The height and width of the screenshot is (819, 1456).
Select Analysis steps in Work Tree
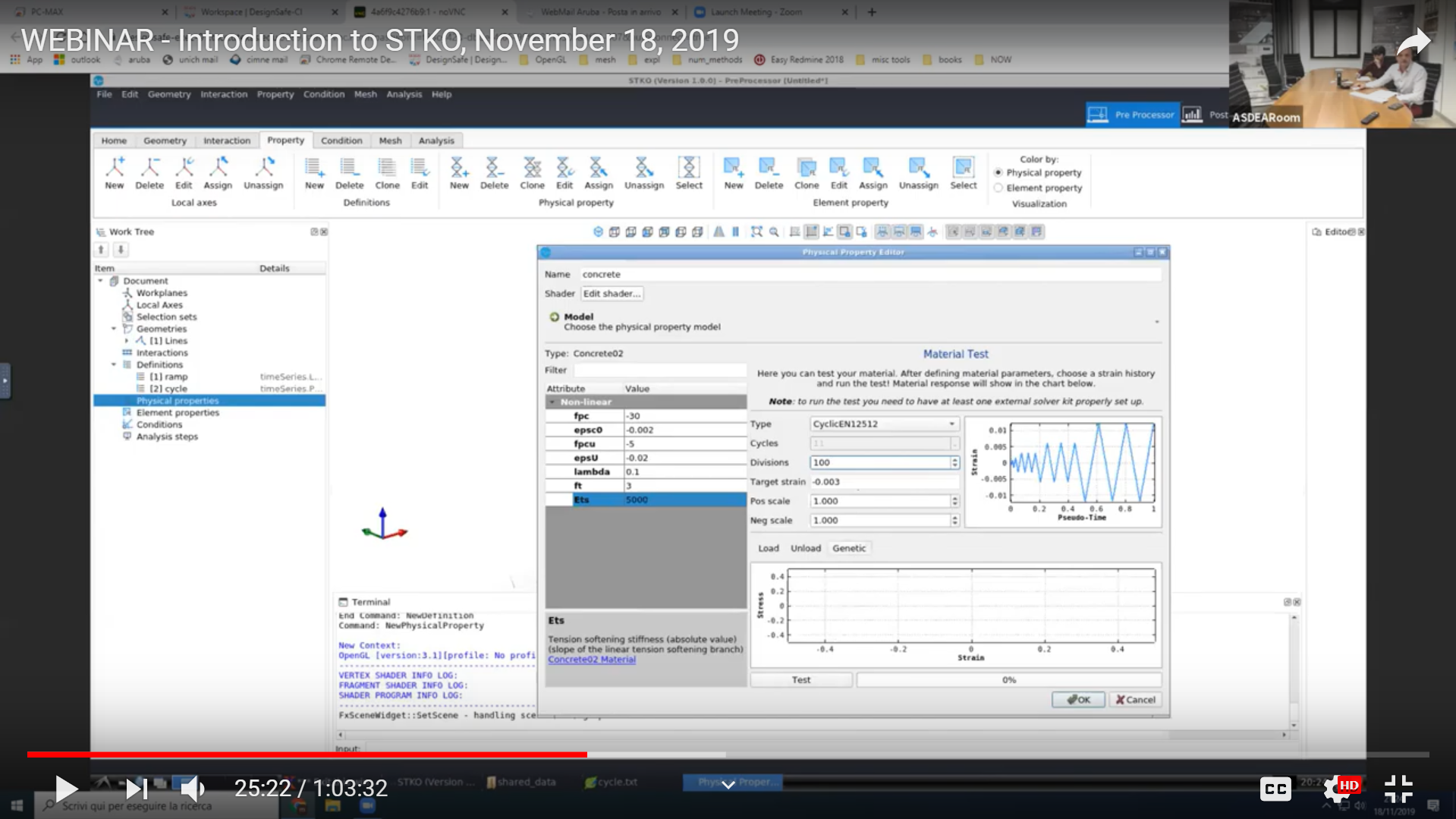click(x=167, y=437)
